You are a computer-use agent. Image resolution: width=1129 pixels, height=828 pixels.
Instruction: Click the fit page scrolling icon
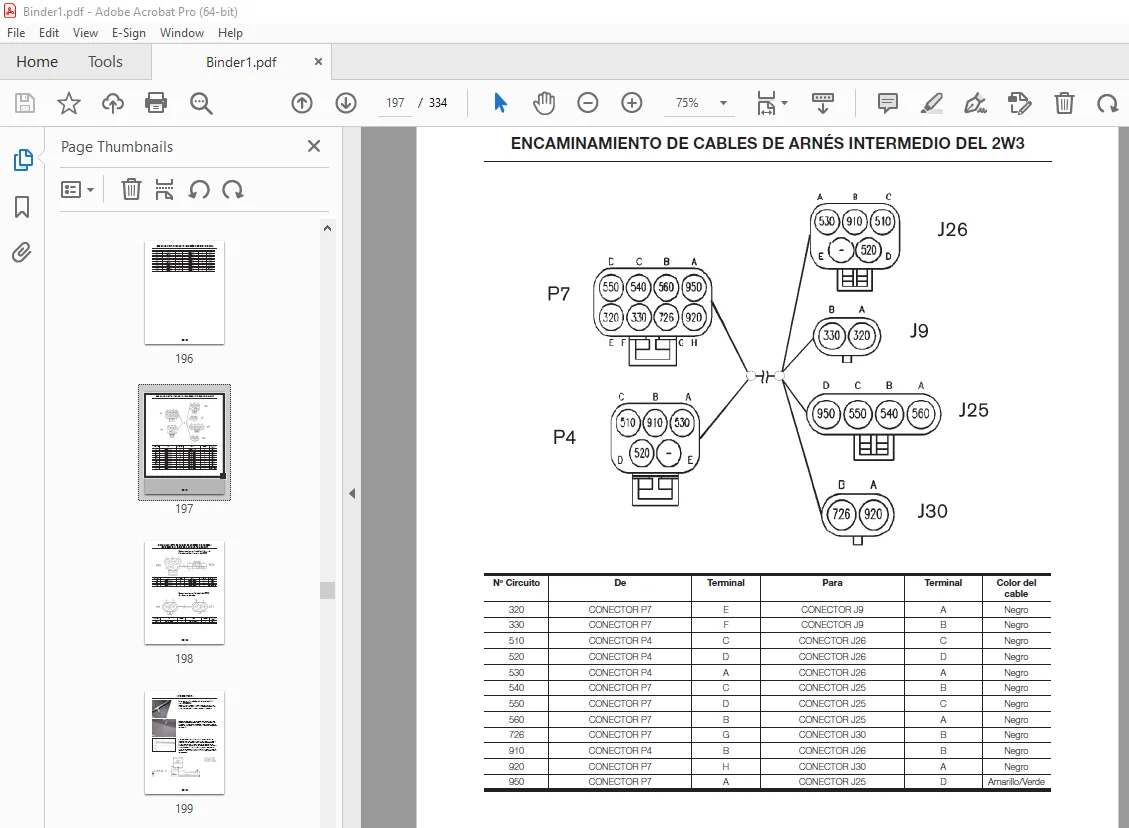766,103
